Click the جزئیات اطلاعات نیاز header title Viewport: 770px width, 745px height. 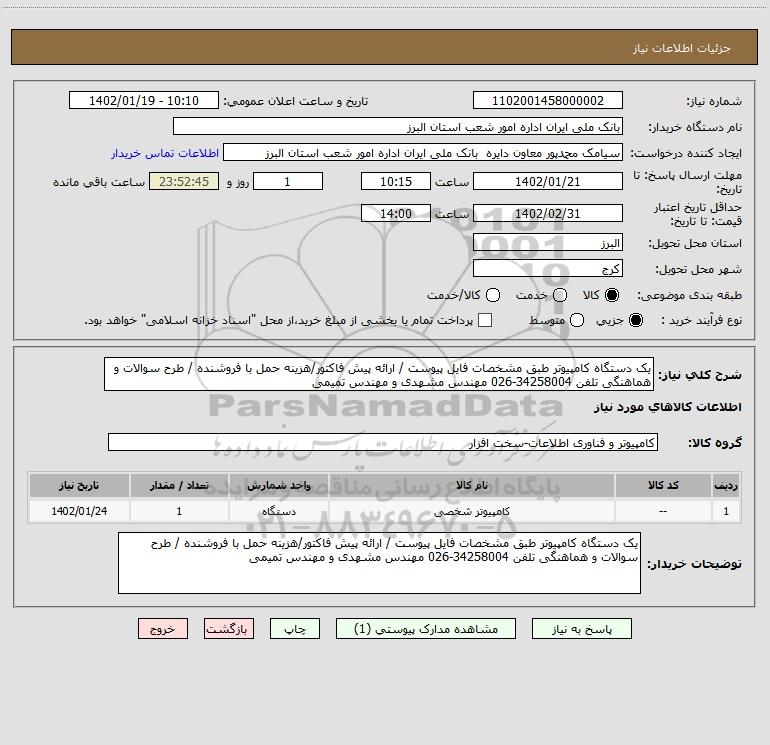click(682, 48)
